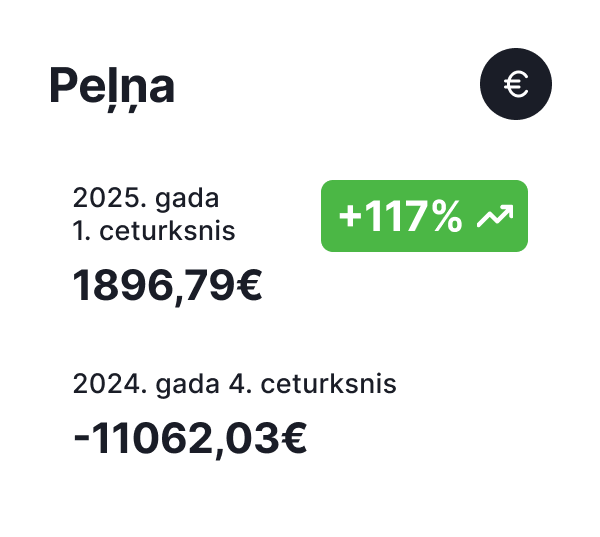Click the 2024 year text
This screenshot has width=600, height=537.
110,384
